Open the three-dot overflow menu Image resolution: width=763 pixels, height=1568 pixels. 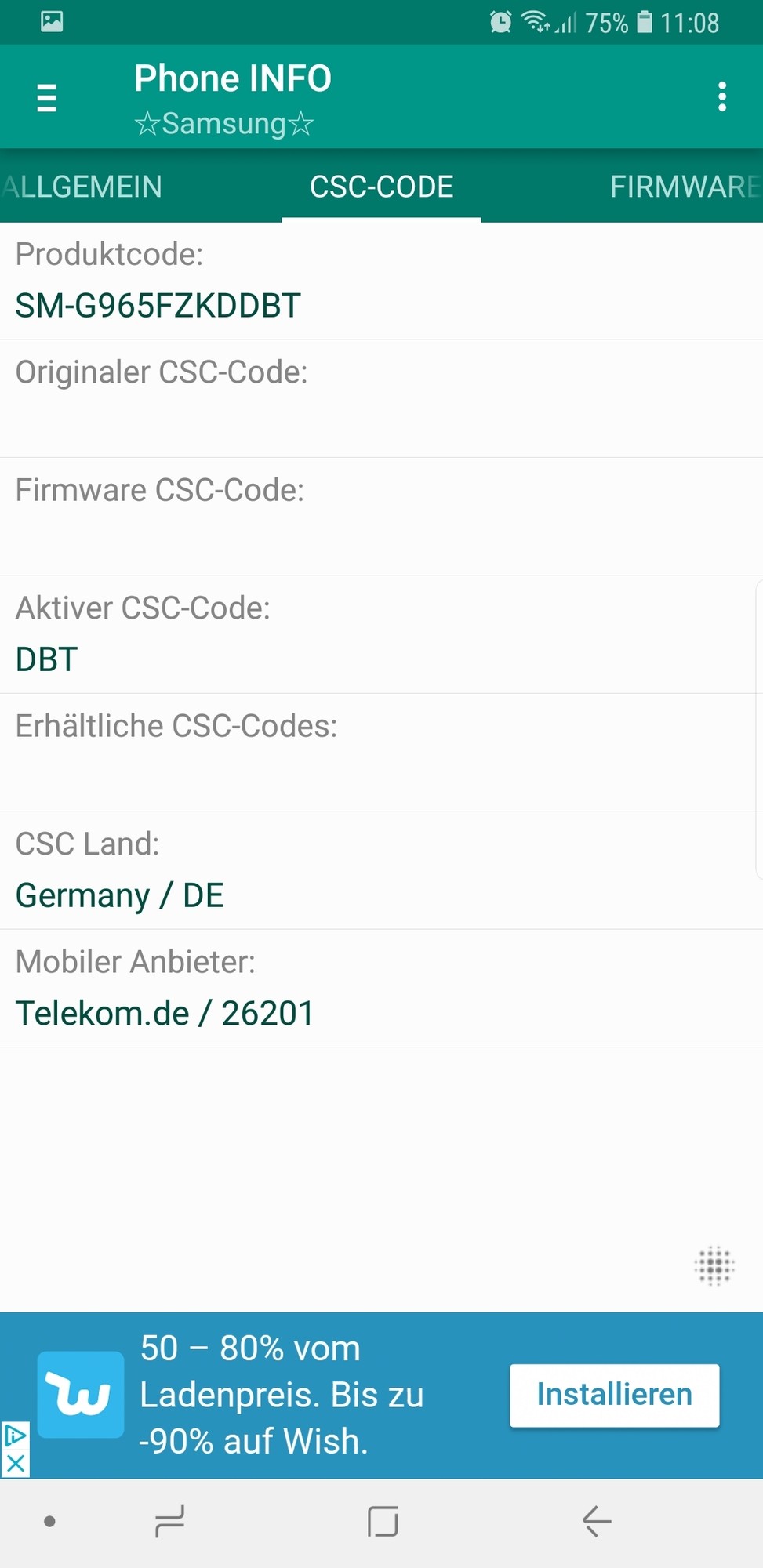(721, 97)
